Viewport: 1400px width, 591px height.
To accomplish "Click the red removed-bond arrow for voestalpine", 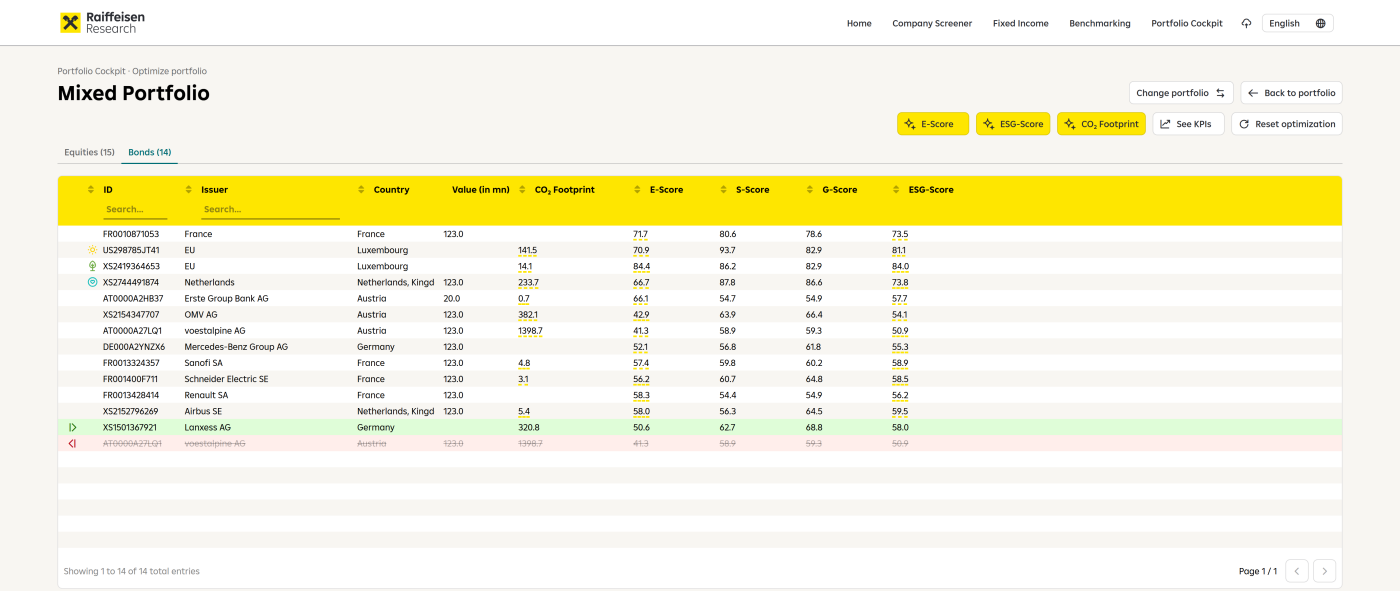I will (x=72, y=443).
